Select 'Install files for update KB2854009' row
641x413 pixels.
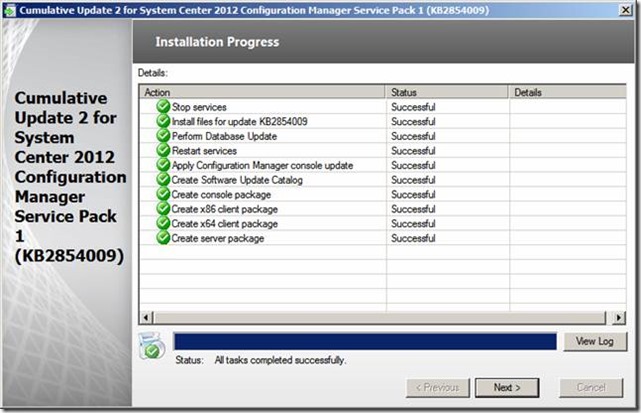(240, 122)
